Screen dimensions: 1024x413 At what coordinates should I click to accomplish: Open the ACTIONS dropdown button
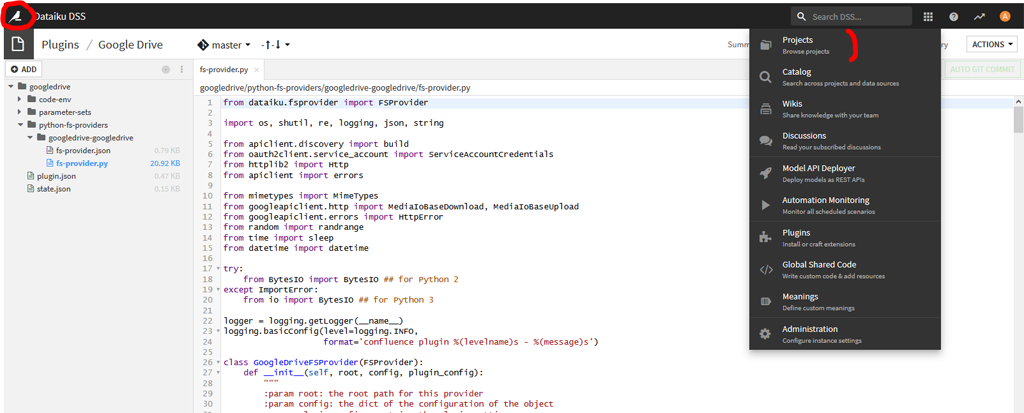[992, 44]
